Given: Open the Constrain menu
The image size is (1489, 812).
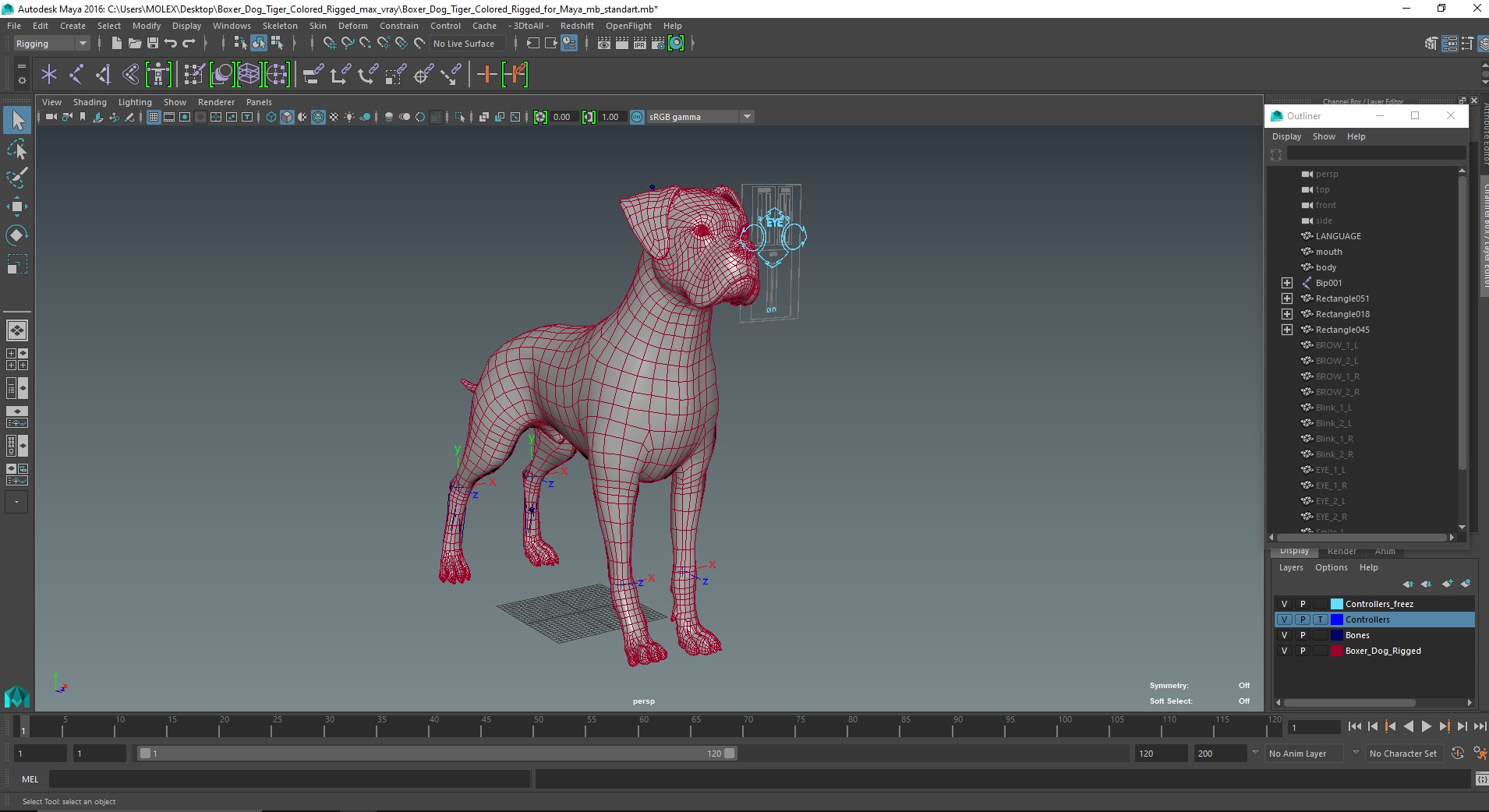Looking at the screenshot, I should [x=398, y=26].
